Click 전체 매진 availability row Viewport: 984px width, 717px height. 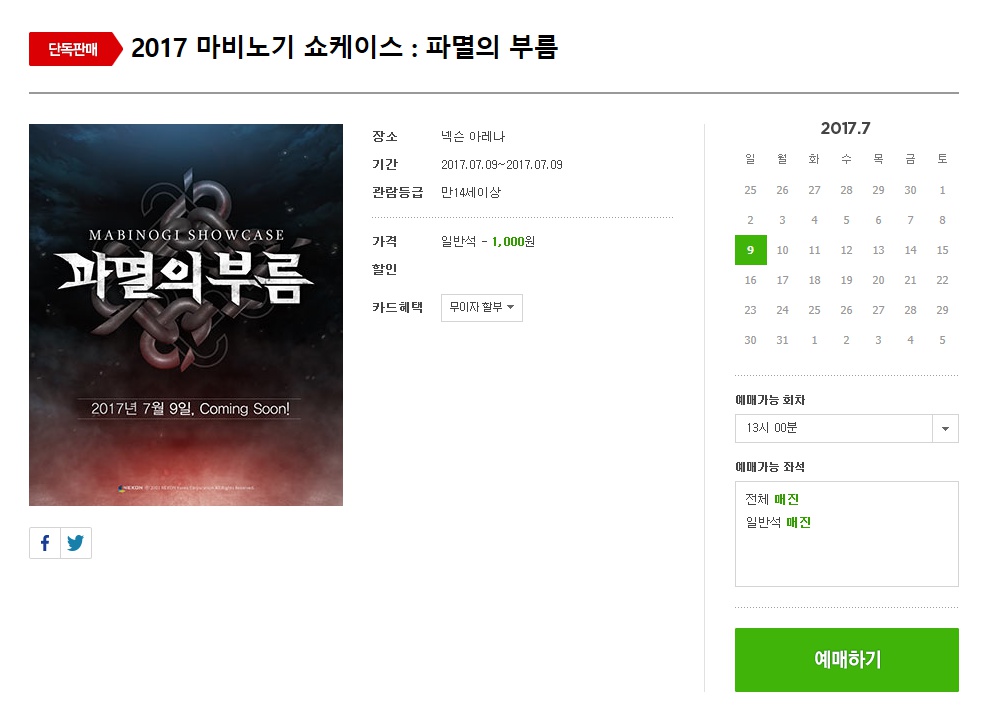pyautogui.click(x=772, y=499)
